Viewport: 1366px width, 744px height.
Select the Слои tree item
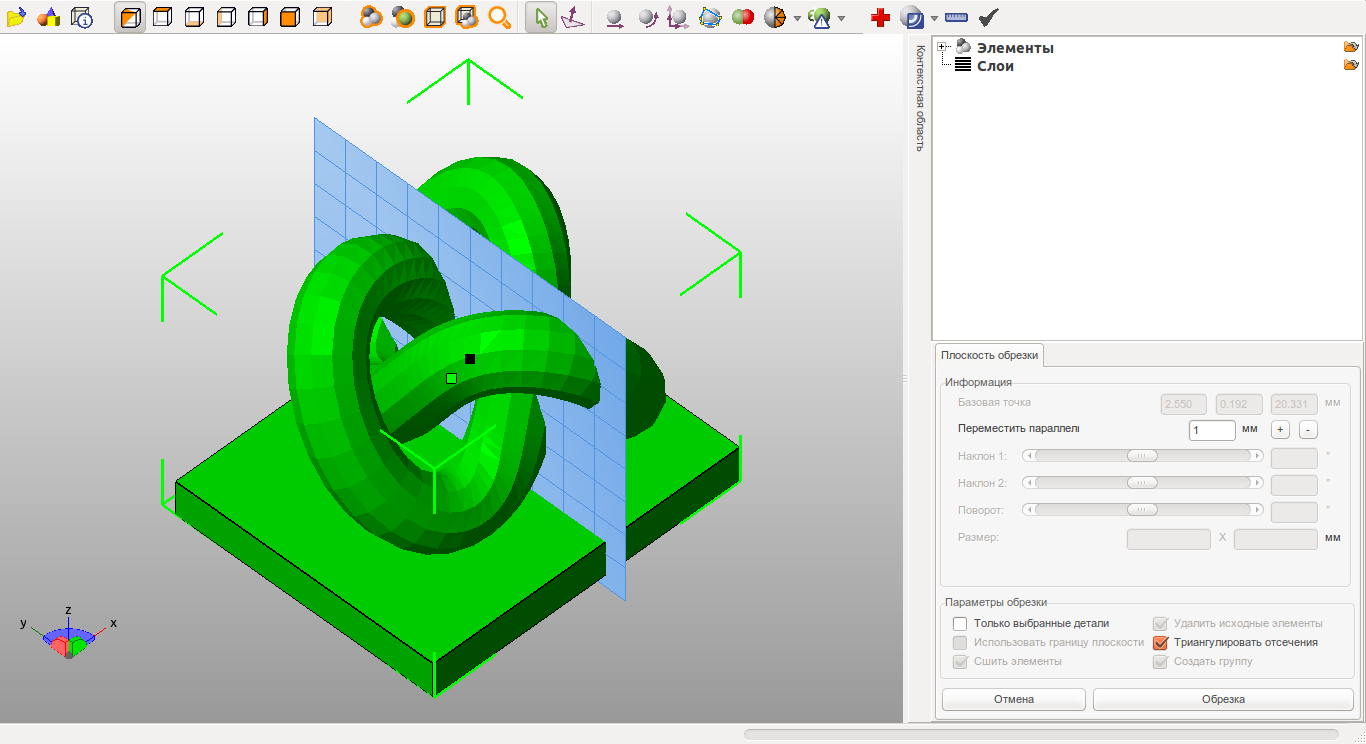(995, 66)
